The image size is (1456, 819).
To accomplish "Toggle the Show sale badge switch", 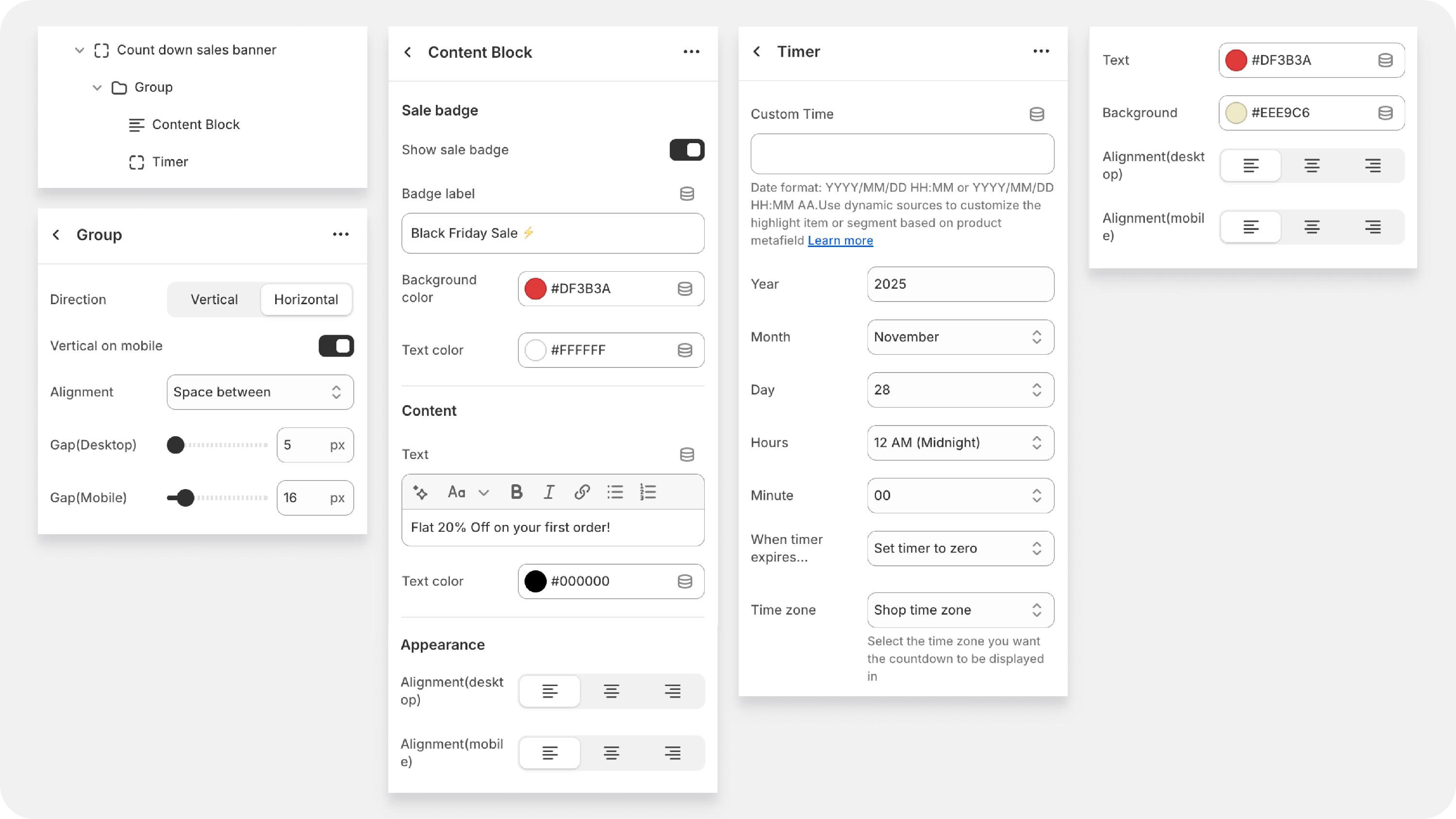I will pos(687,150).
